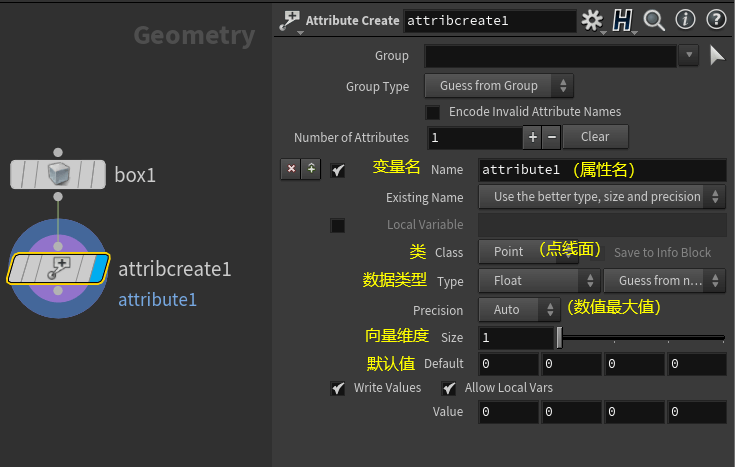
Task: Click the Houdini H presets icon
Action: coord(623,19)
